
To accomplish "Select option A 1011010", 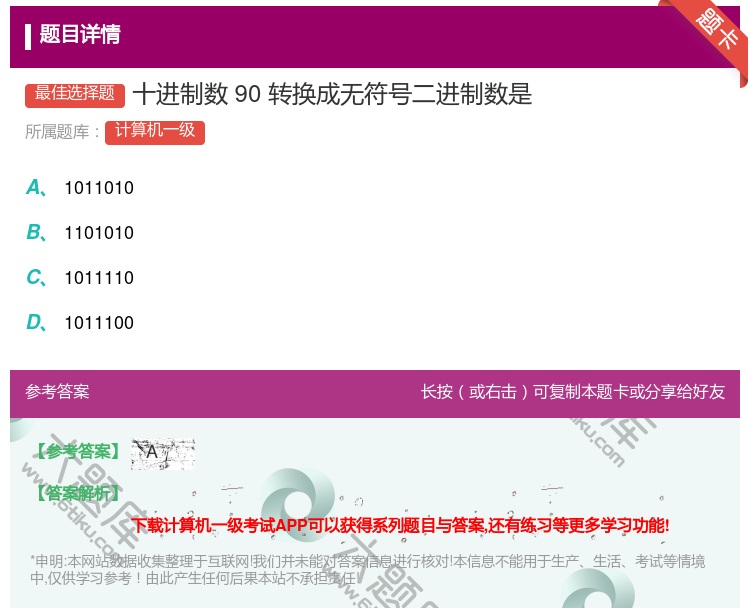I will [x=80, y=188].
